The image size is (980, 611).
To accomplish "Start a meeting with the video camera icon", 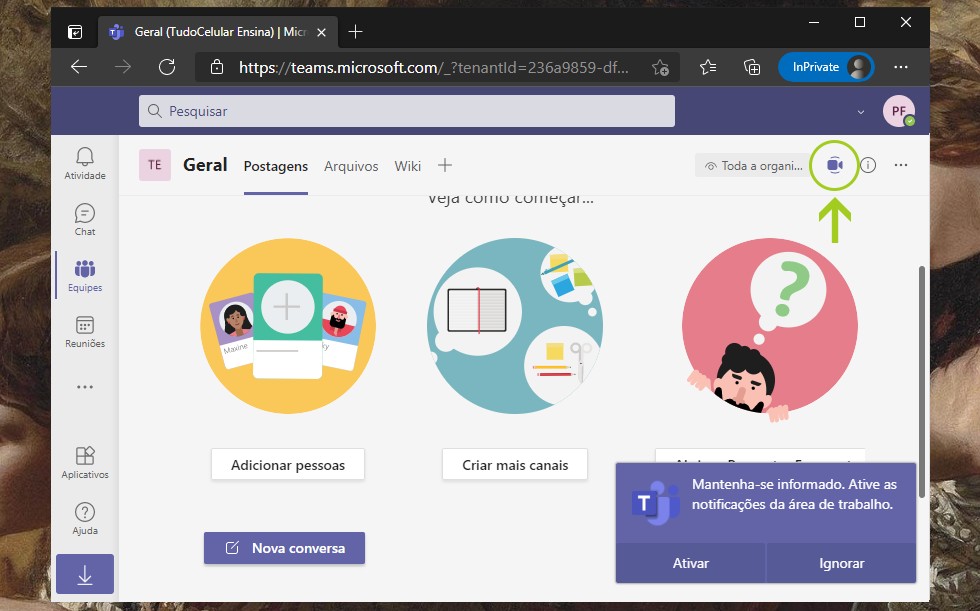I will pyautogui.click(x=835, y=165).
